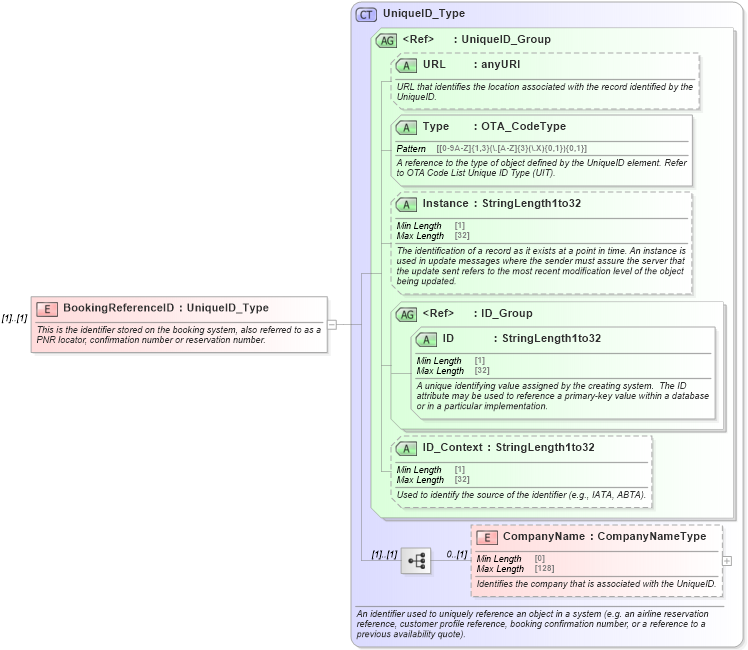Click the URL attribute description text
This screenshot has height=650, width=748.
[x=544, y=92]
